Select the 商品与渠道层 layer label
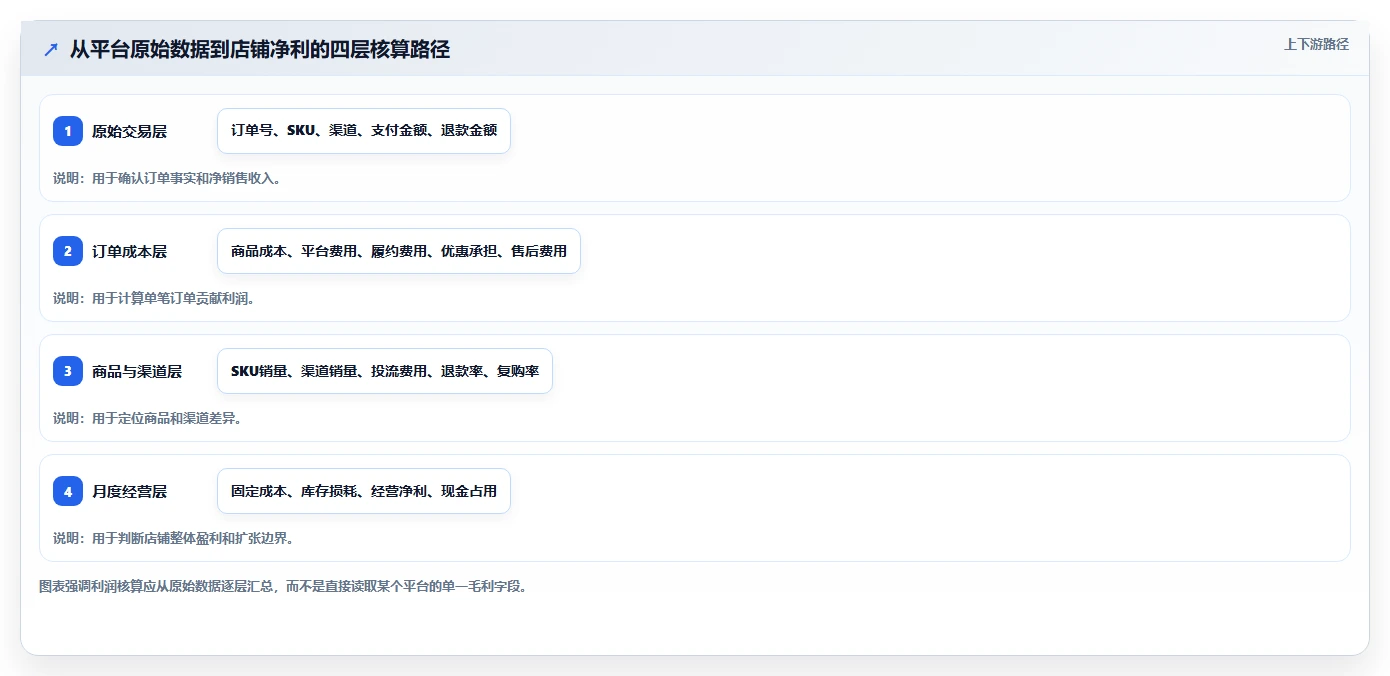1390x676 pixels. (x=137, y=371)
